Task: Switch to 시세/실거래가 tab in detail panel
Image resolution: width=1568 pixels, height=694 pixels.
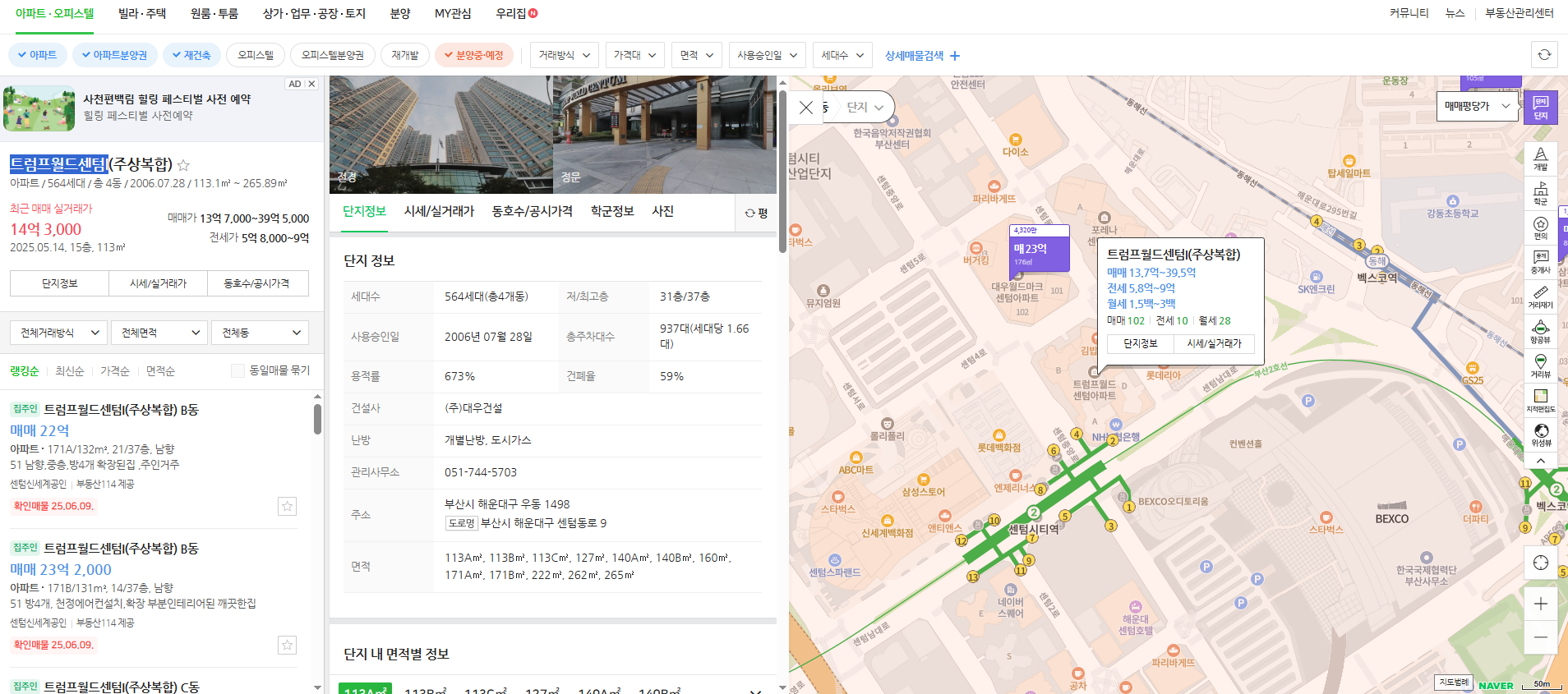Action: click(439, 211)
